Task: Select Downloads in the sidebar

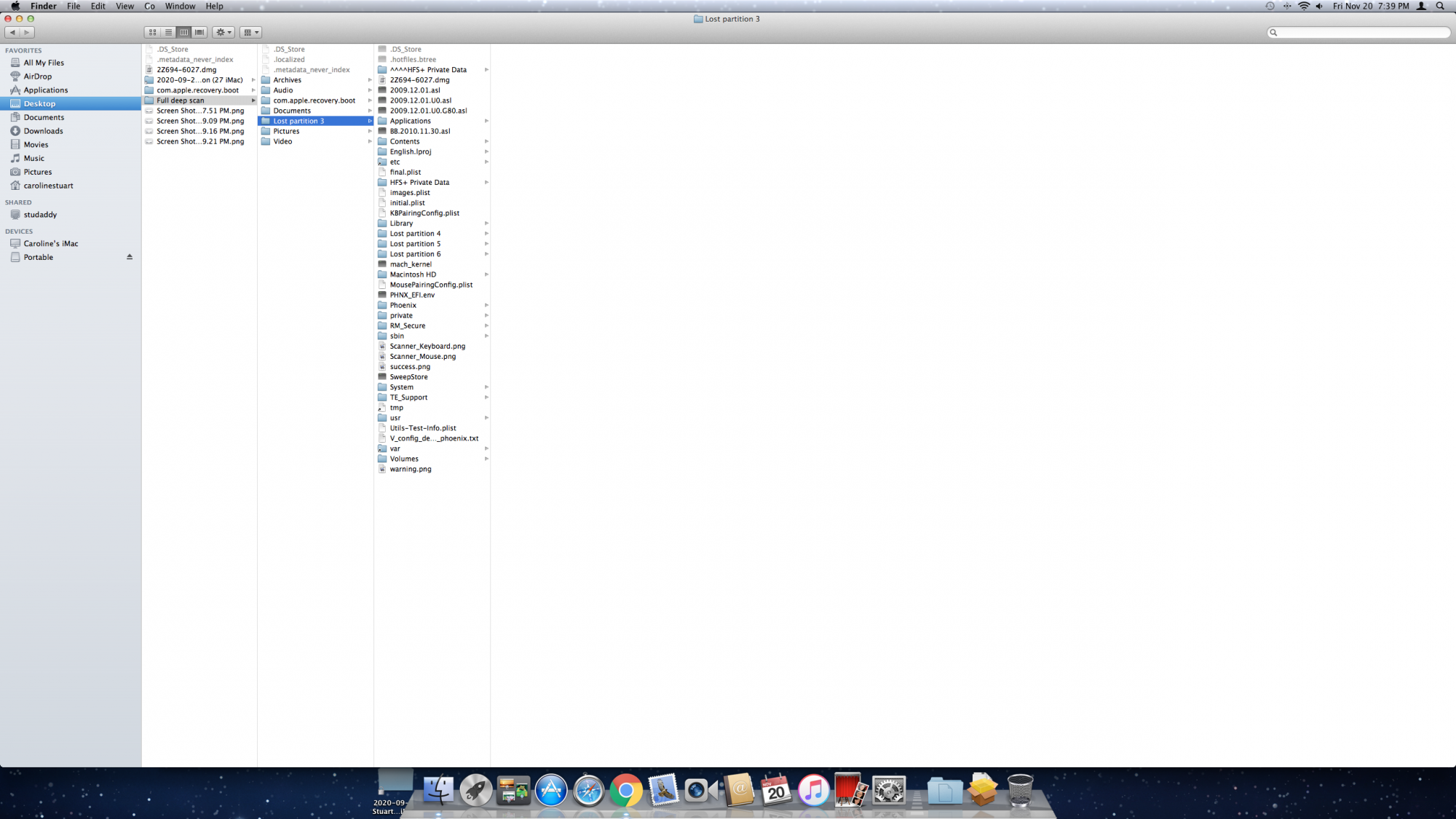Action: [x=43, y=131]
